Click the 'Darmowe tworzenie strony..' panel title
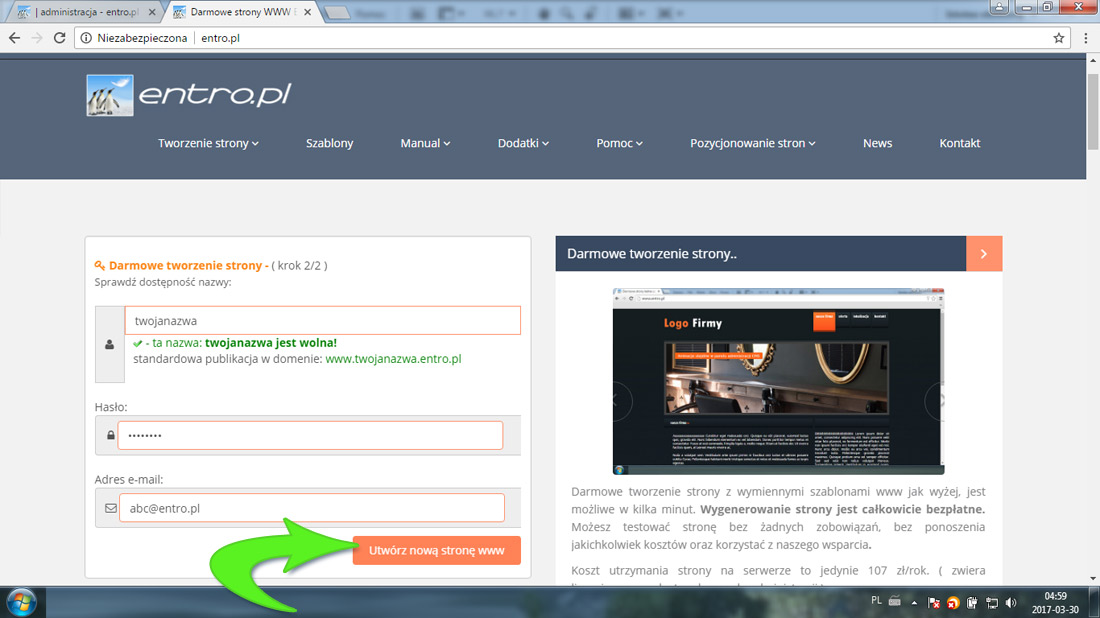This screenshot has width=1100, height=618. (x=652, y=254)
